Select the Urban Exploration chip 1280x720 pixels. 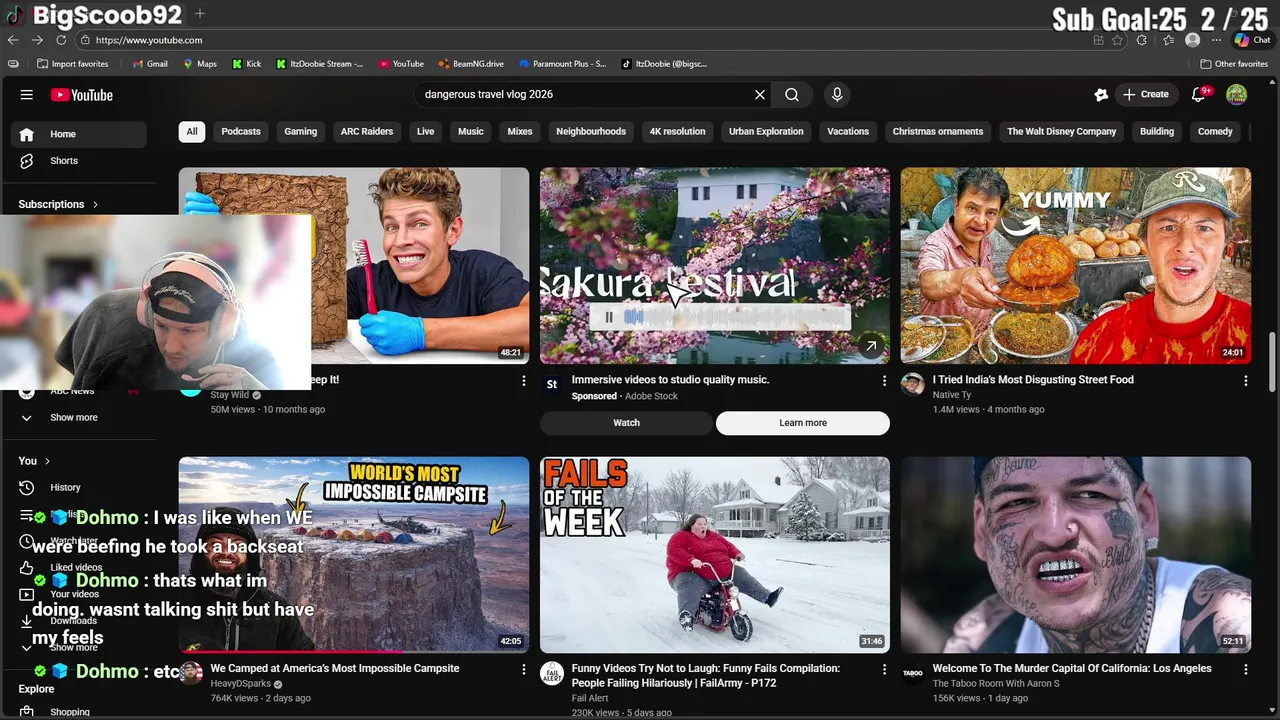click(x=766, y=132)
